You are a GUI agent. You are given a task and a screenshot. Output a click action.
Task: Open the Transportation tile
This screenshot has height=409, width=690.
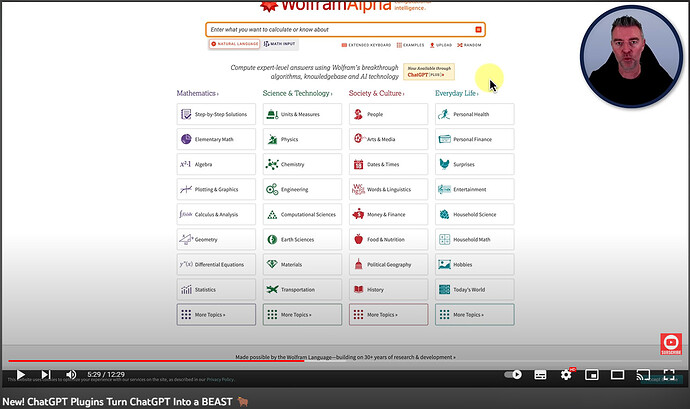point(302,290)
